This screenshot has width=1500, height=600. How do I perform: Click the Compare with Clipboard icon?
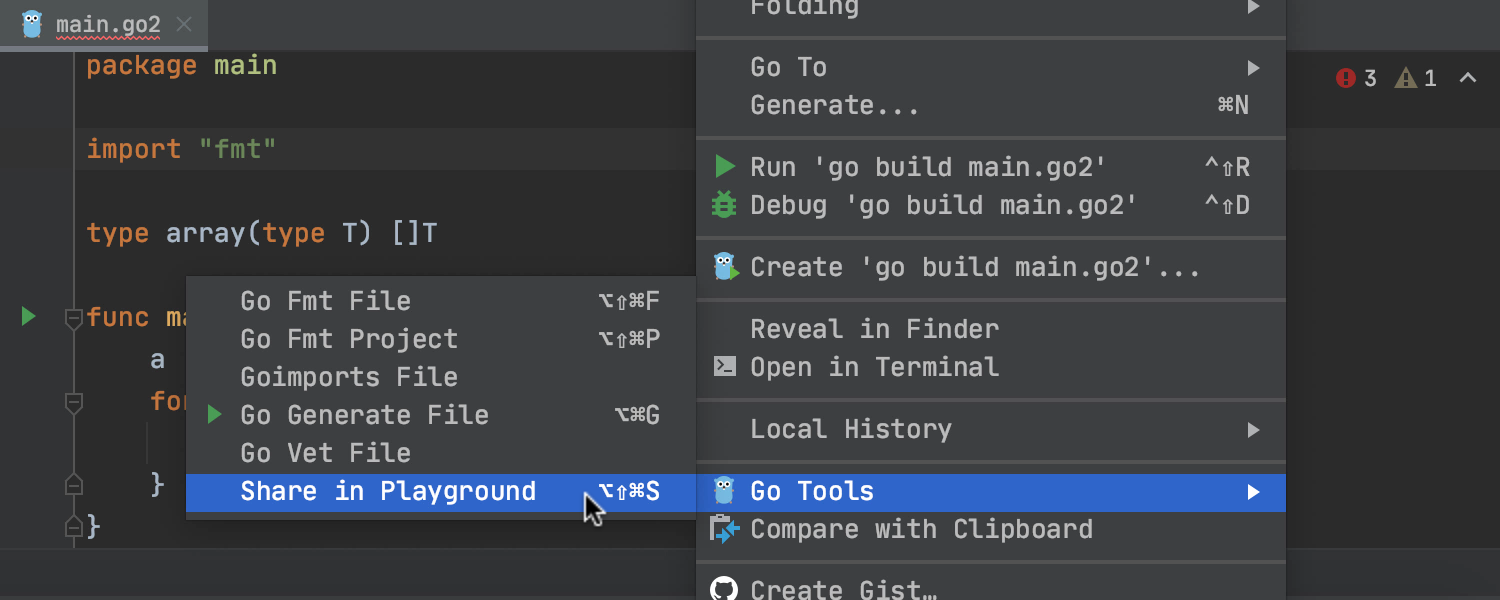pos(725,529)
